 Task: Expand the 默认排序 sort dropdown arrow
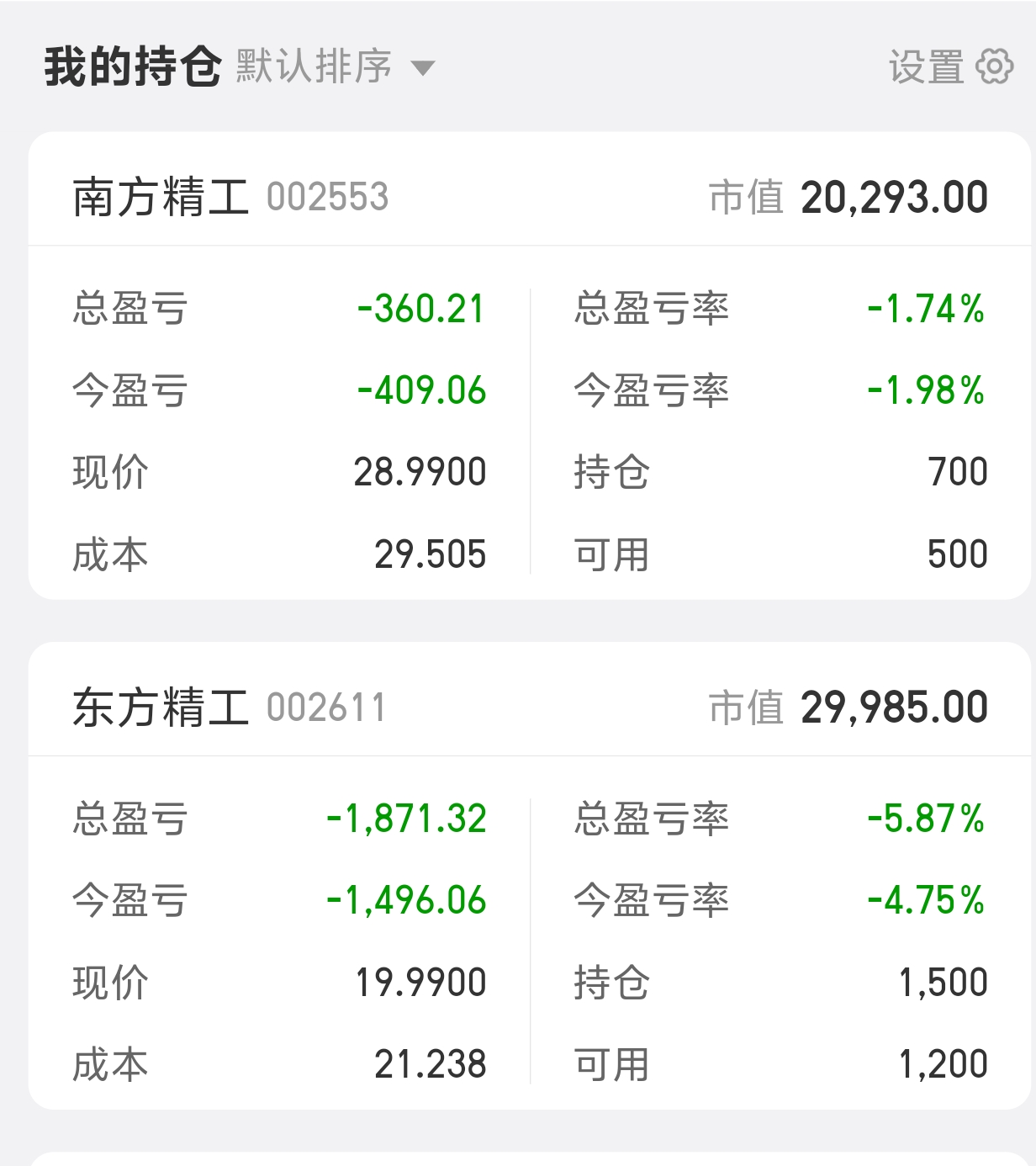422,68
